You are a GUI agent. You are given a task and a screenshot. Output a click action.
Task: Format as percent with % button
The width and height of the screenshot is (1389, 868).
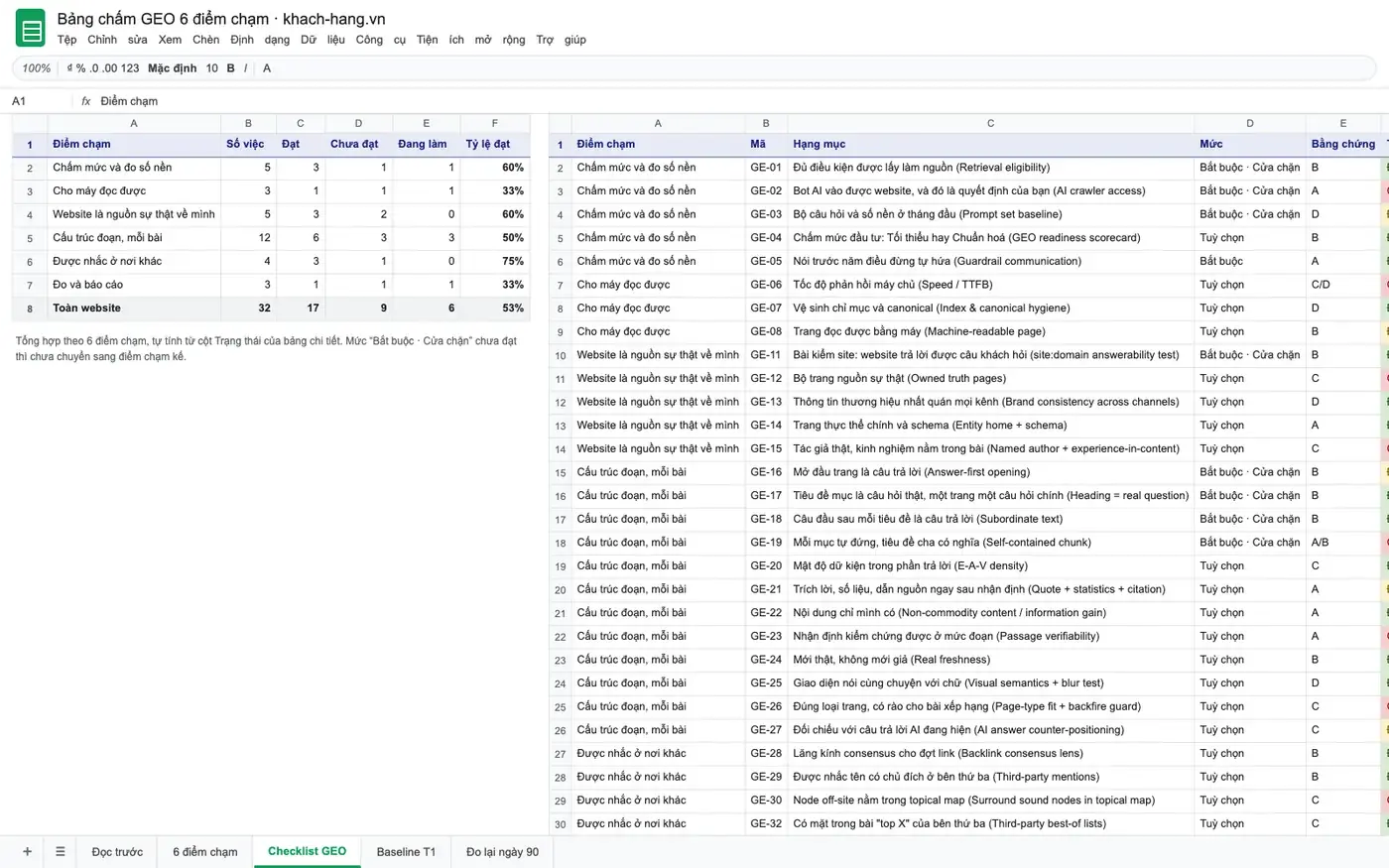[x=80, y=68]
